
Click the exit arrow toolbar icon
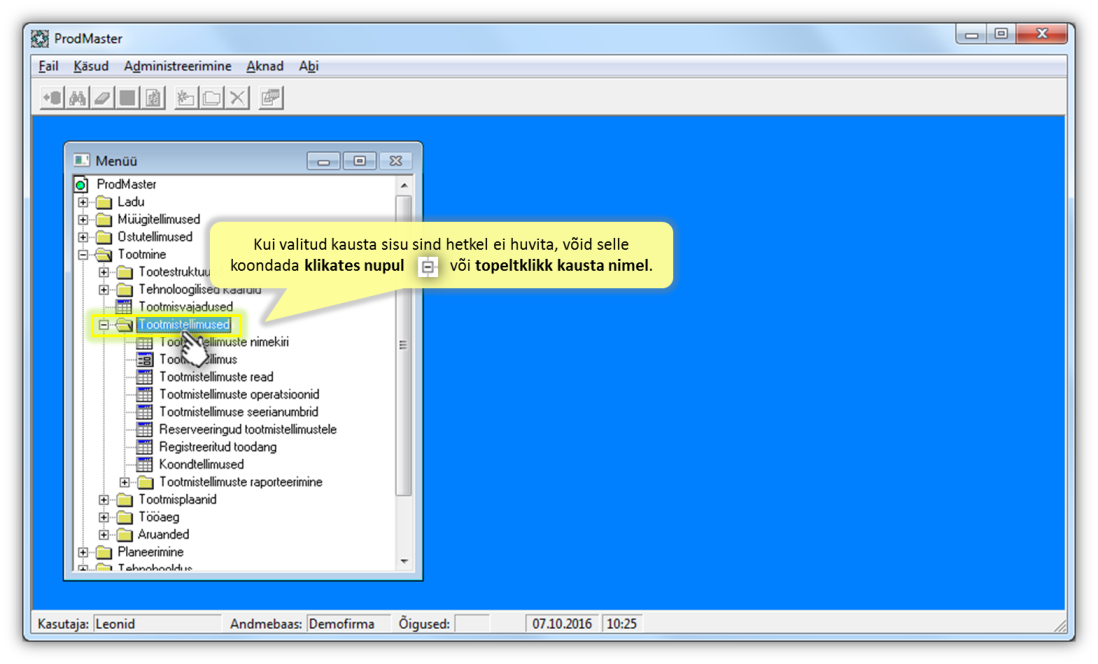pyautogui.click(x=53, y=98)
